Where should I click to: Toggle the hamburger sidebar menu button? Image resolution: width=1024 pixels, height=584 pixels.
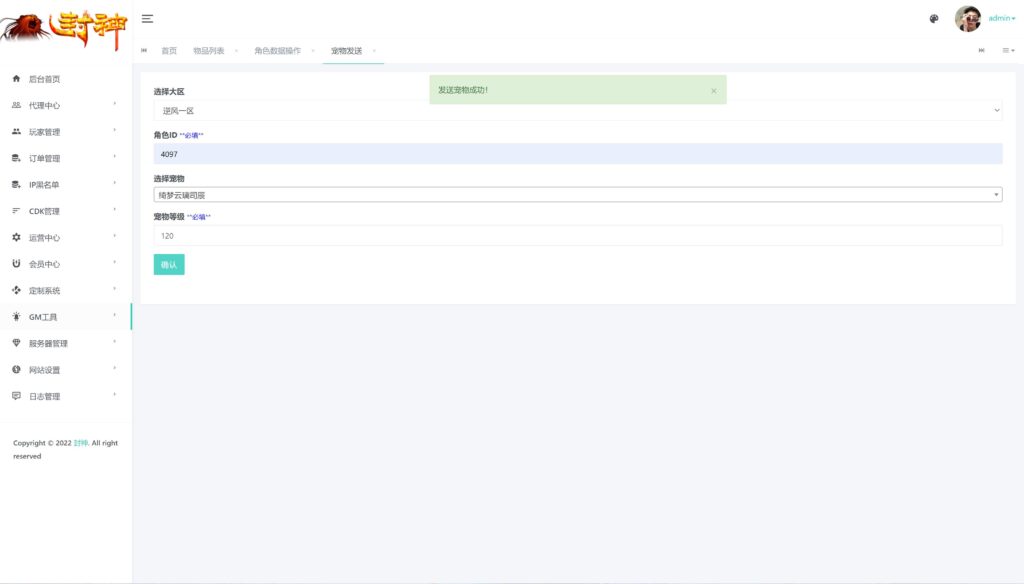pos(147,19)
